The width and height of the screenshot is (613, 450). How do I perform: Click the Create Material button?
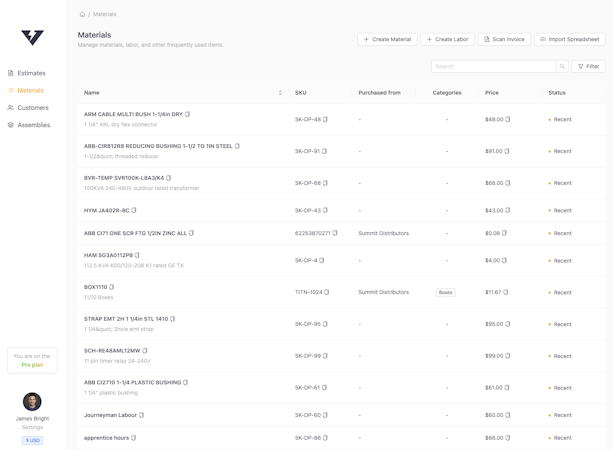tap(387, 39)
